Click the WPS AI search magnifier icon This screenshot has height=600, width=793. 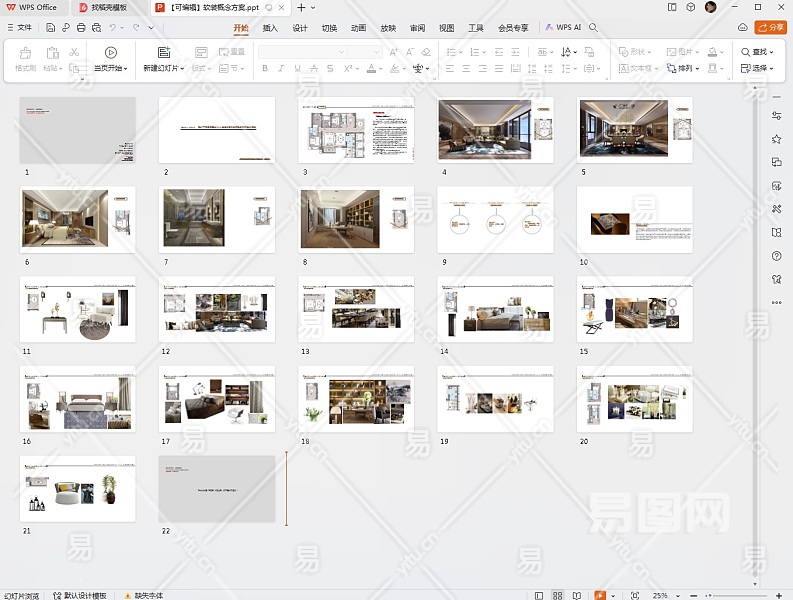coord(594,28)
